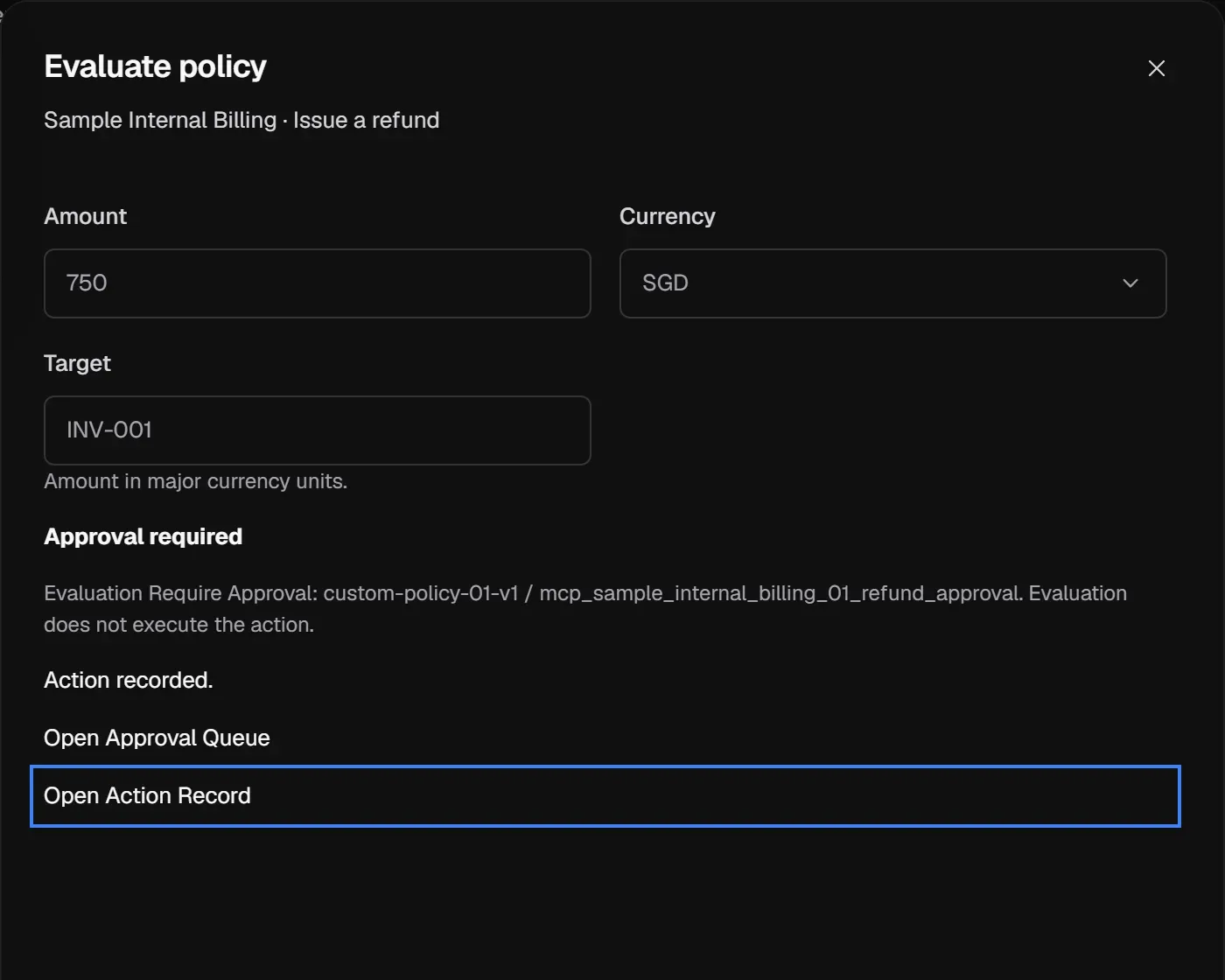Click the Amount field containing 750
Viewport: 1225px width, 980px height.
317,283
